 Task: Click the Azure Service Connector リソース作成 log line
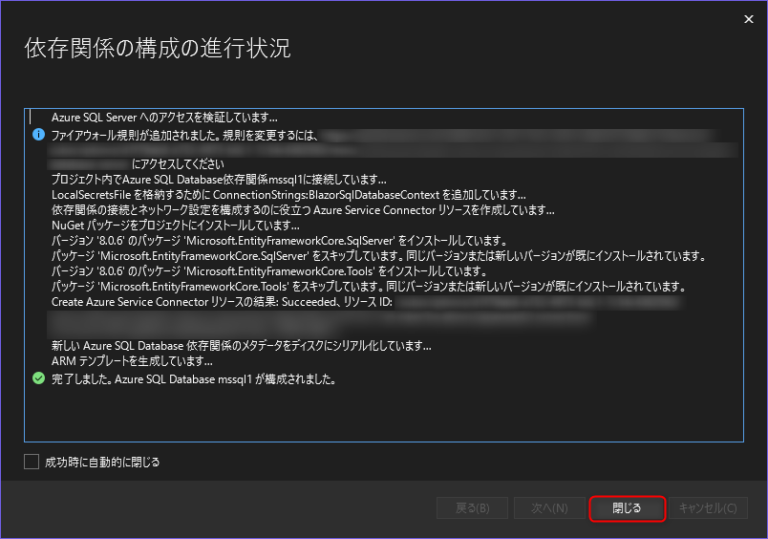[302, 210]
